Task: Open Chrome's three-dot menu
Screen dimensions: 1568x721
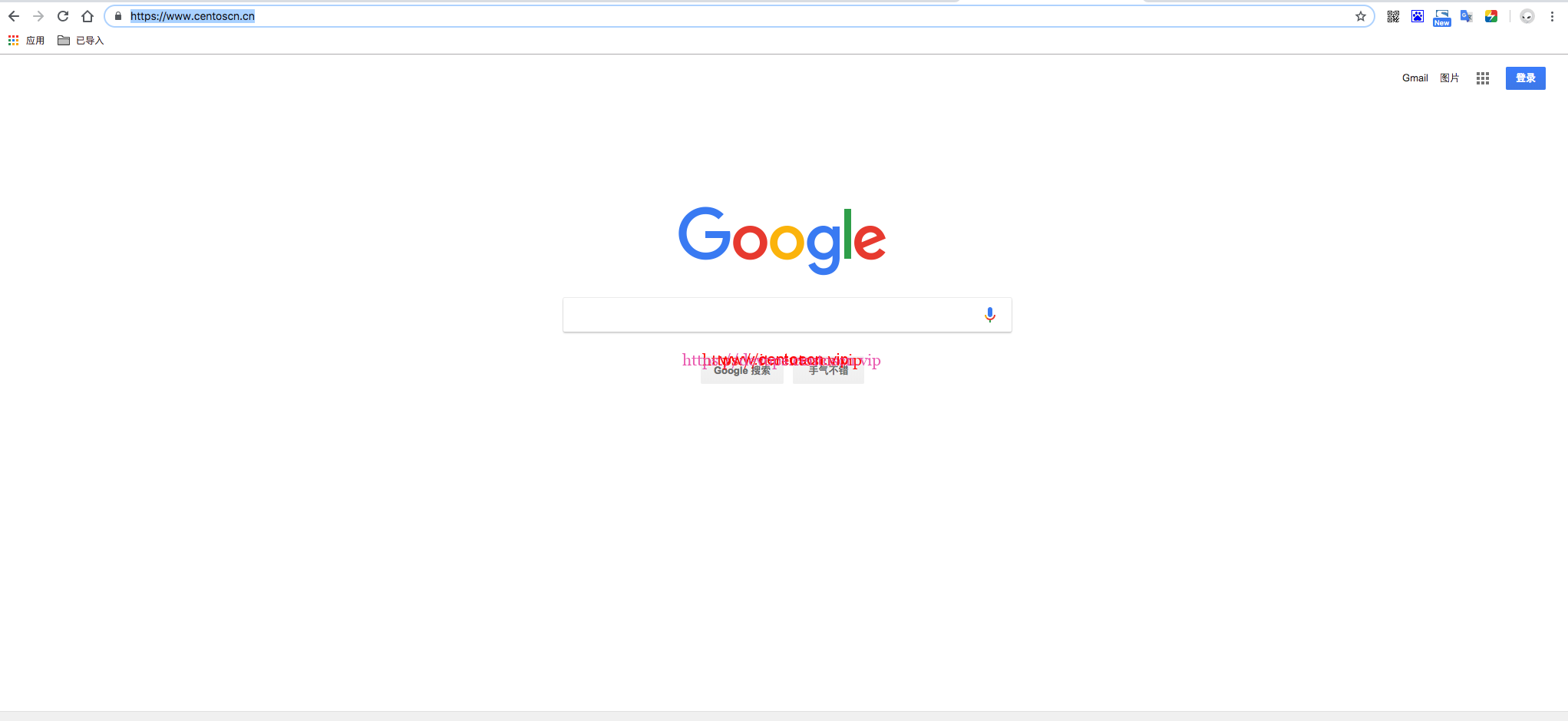Action: [x=1552, y=16]
